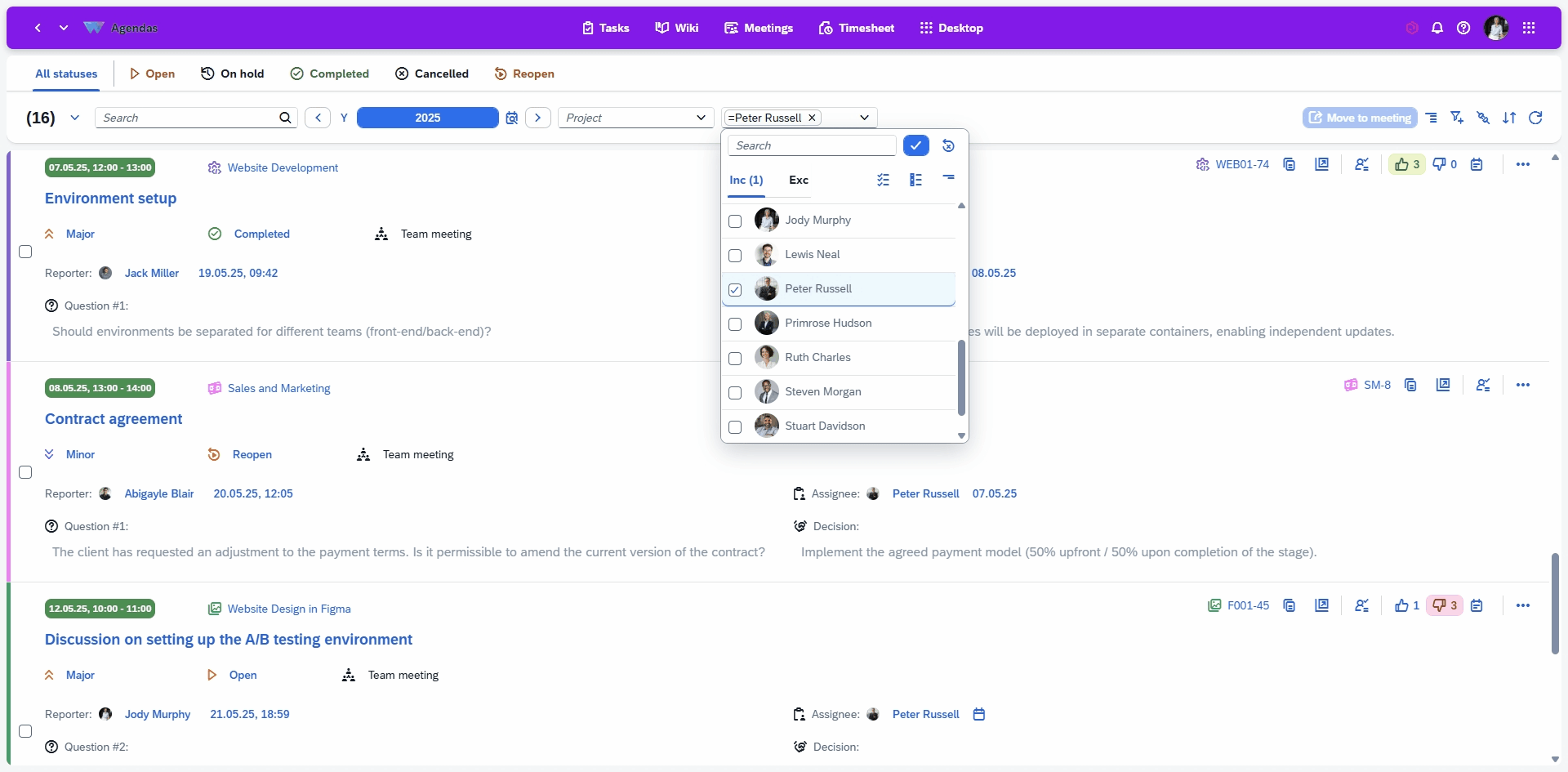Open the notifications bell

tap(1437, 28)
